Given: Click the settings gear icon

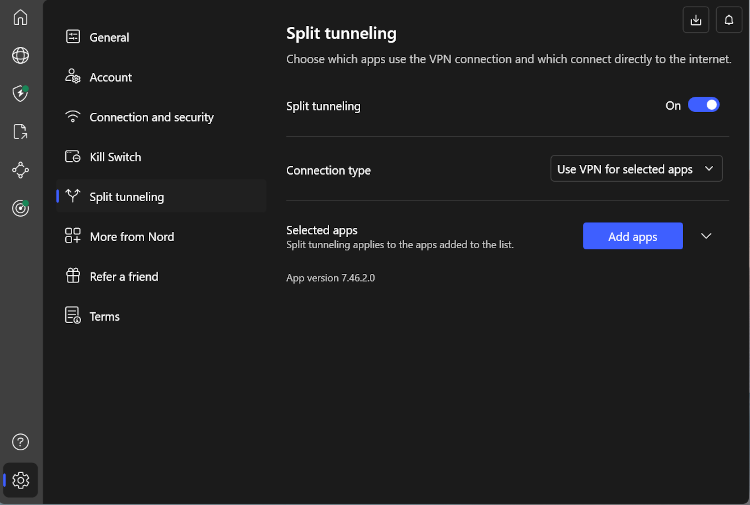Looking at the screenshot, I should click(x=20, y=480).
